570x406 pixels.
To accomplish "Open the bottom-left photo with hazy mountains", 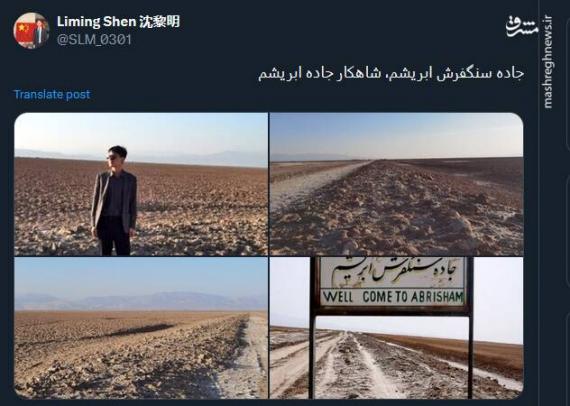I will point(141,328).
